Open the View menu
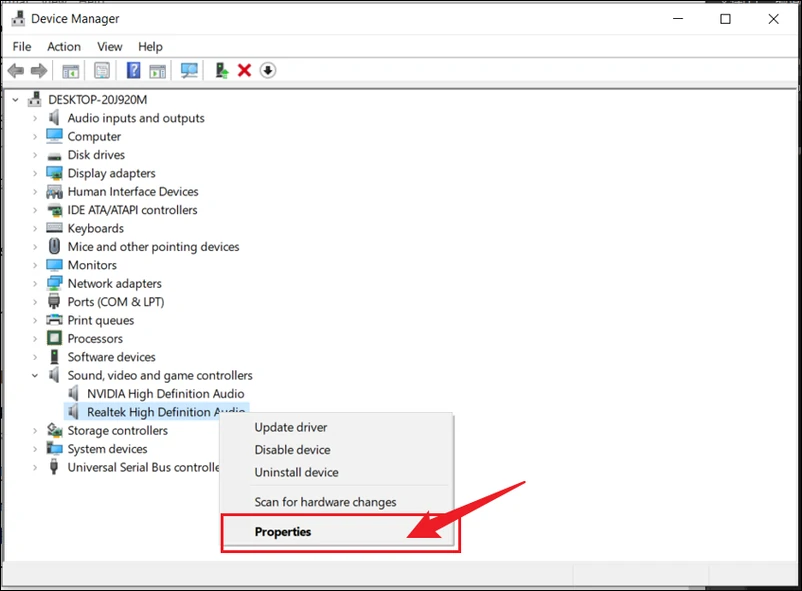 pyautogui.click(x=110, y=46)
